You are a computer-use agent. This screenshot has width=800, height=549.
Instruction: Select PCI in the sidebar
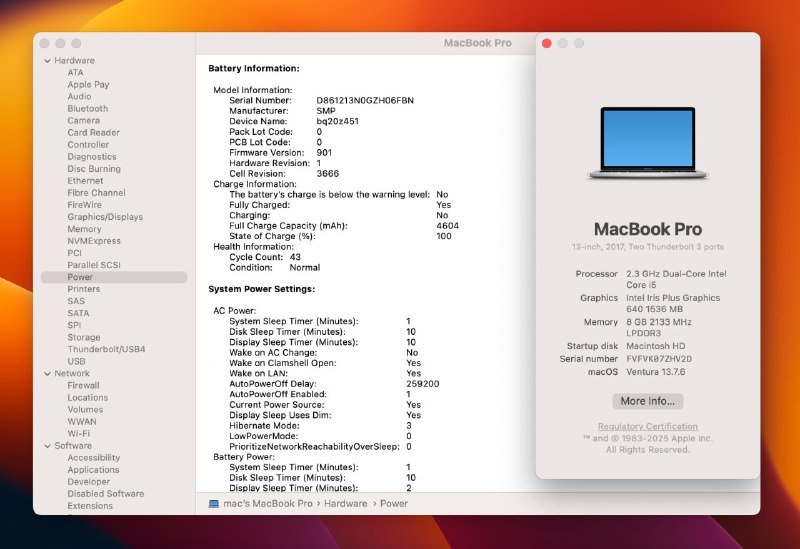tap(74, 253)
